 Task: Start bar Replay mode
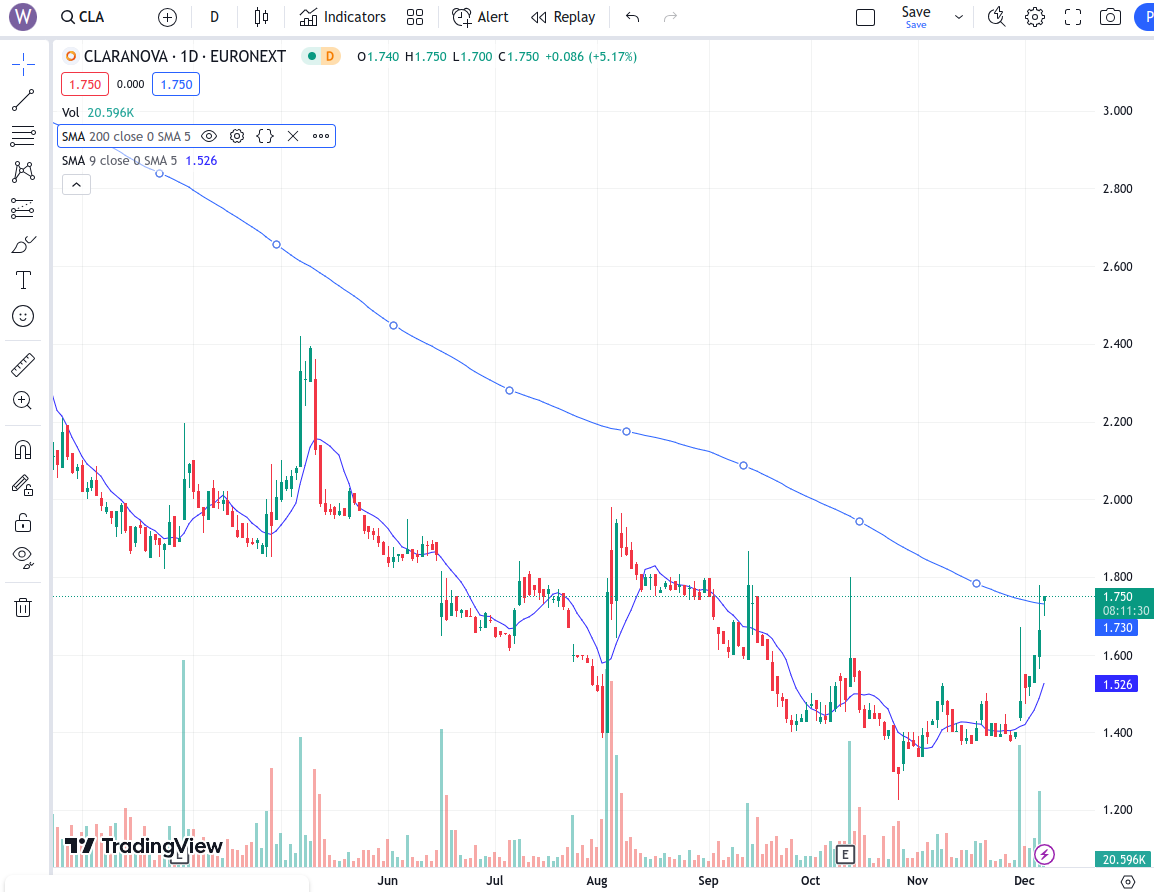(x=563, y=17)
